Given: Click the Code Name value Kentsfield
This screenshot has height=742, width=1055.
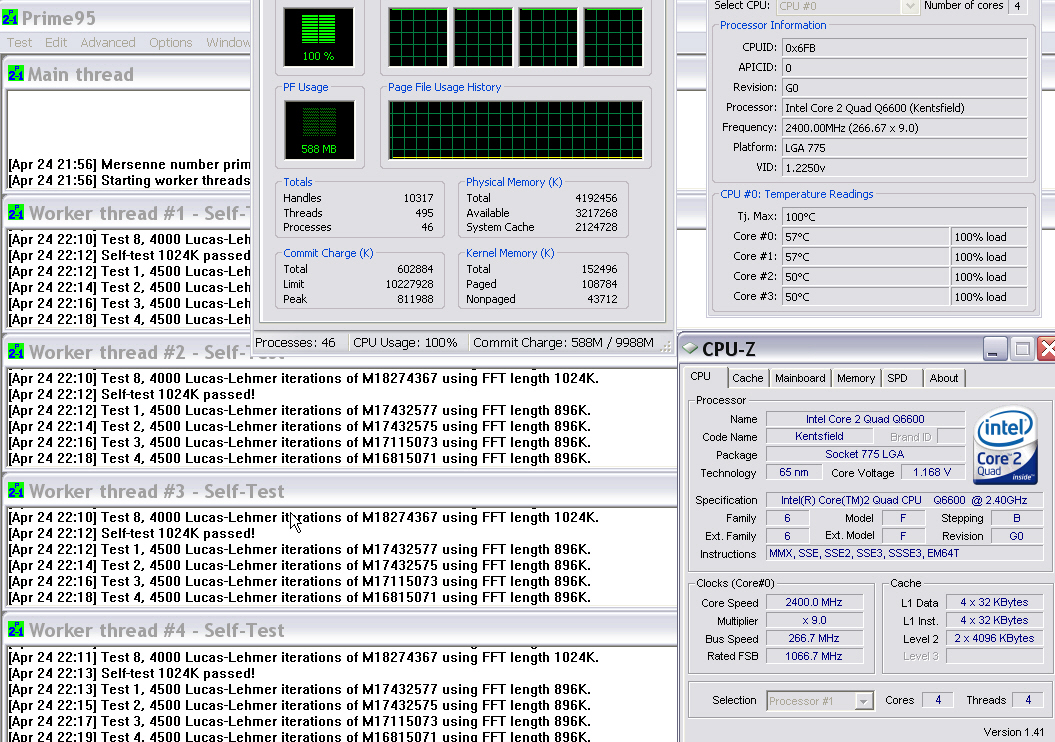Looking at the screenshot, I should 819,436.
